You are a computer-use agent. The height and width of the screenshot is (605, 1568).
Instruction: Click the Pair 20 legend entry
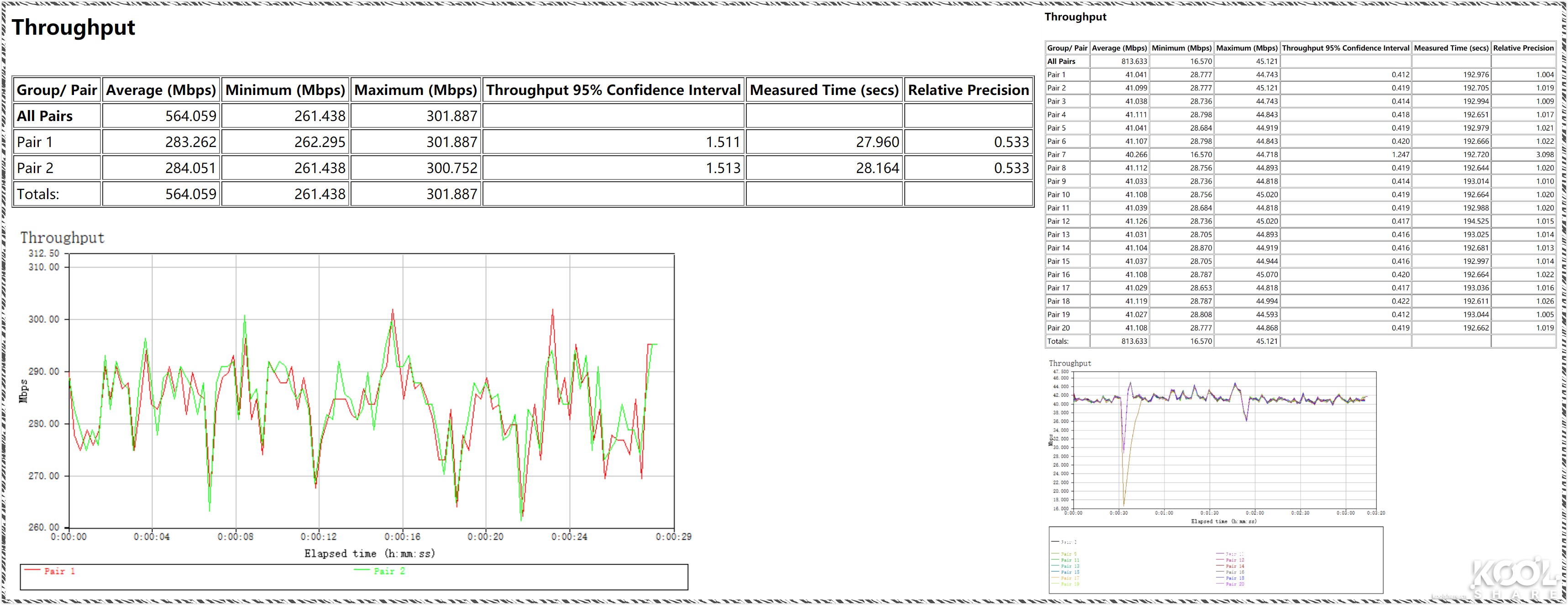(1235, 584)
